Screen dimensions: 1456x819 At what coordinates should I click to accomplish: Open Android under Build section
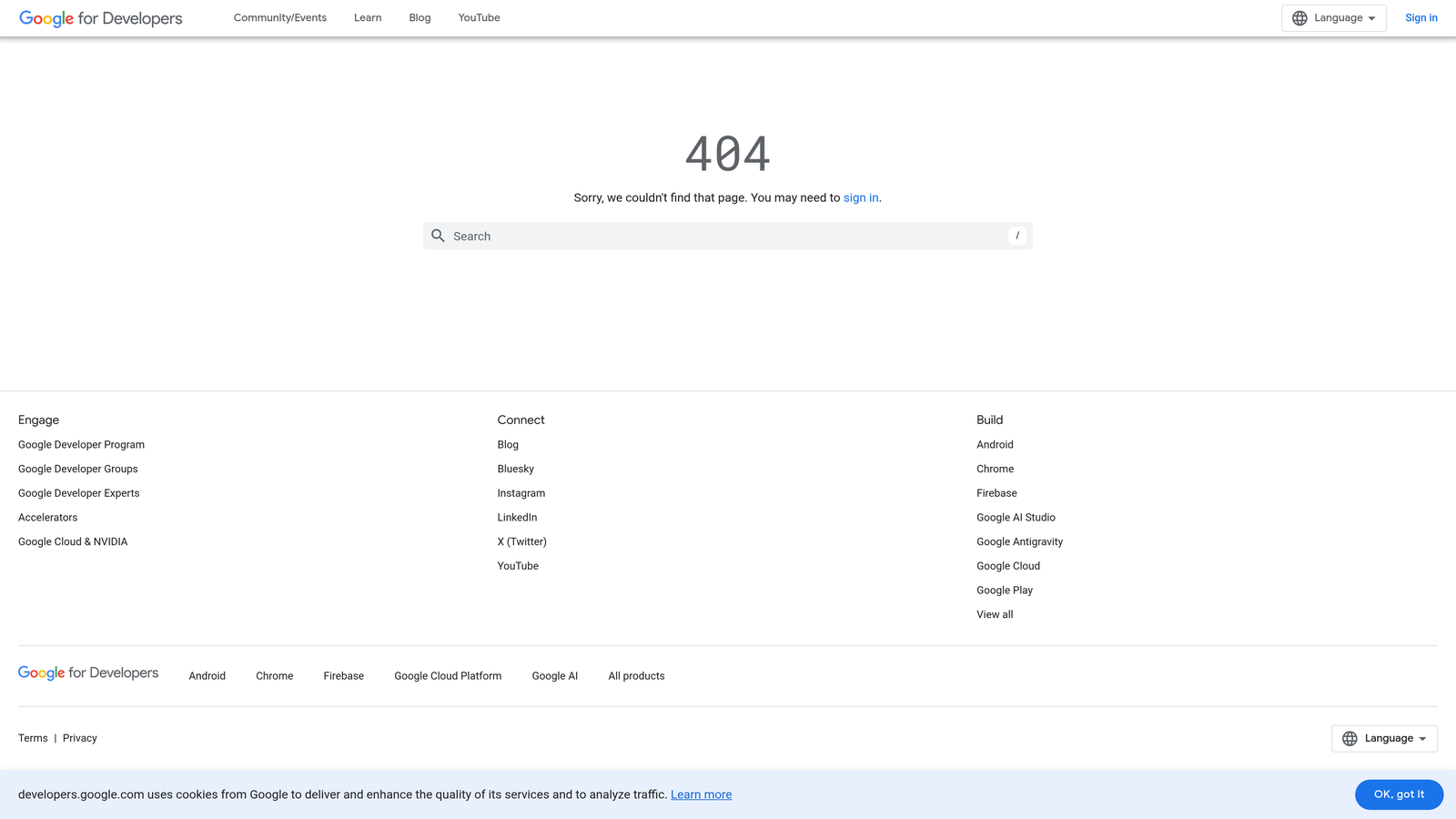pos(995,445)
